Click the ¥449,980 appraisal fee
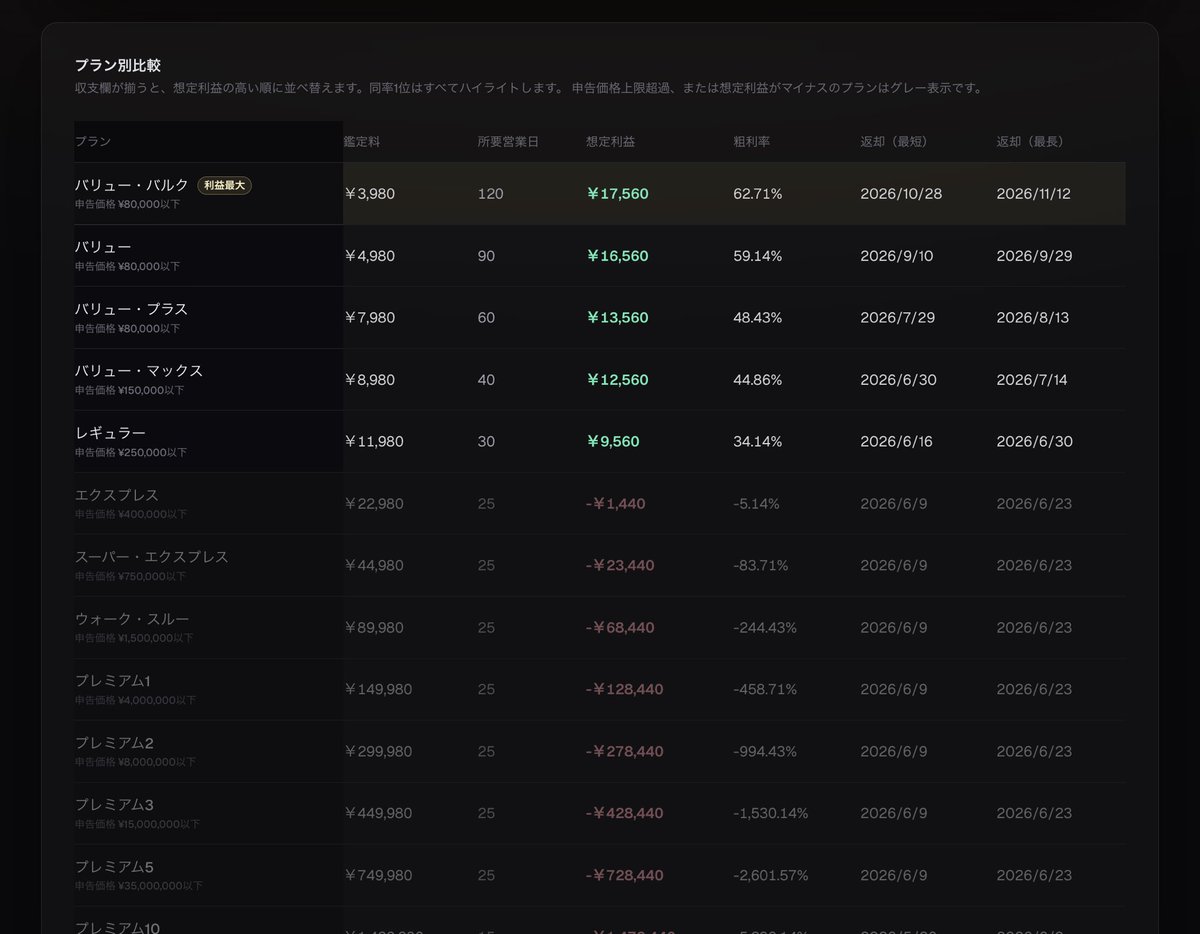The image size is (1200, 934). (x=378, y=814)
